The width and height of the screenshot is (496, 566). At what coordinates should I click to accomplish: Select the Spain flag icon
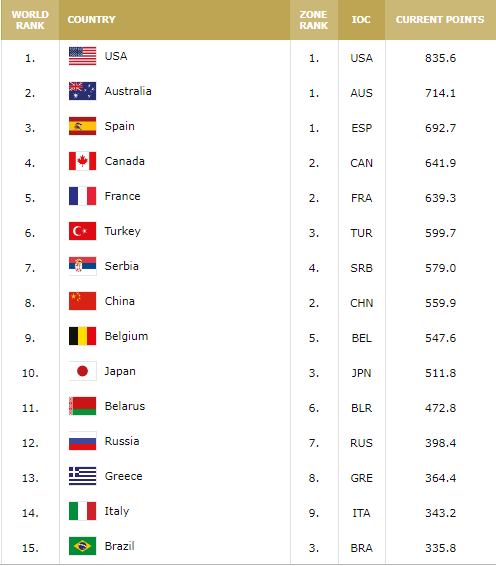[82, 126]
